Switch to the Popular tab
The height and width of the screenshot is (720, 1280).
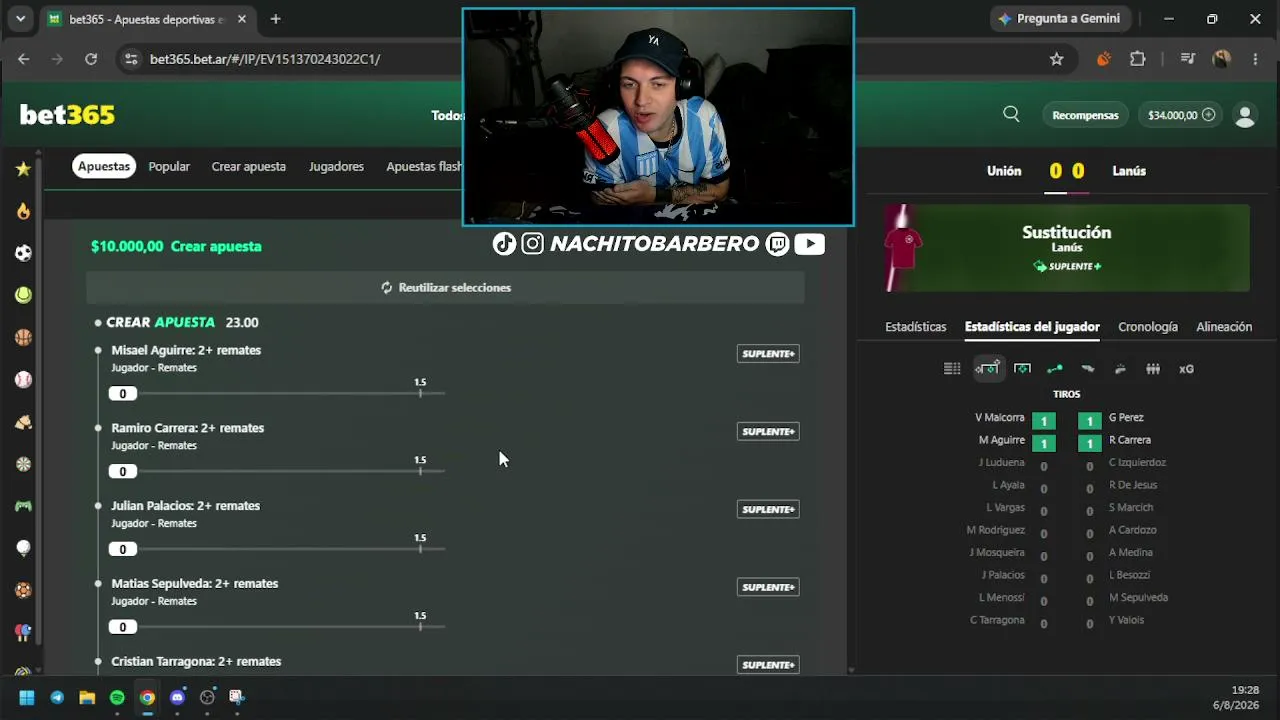click(x=169, y=166)
